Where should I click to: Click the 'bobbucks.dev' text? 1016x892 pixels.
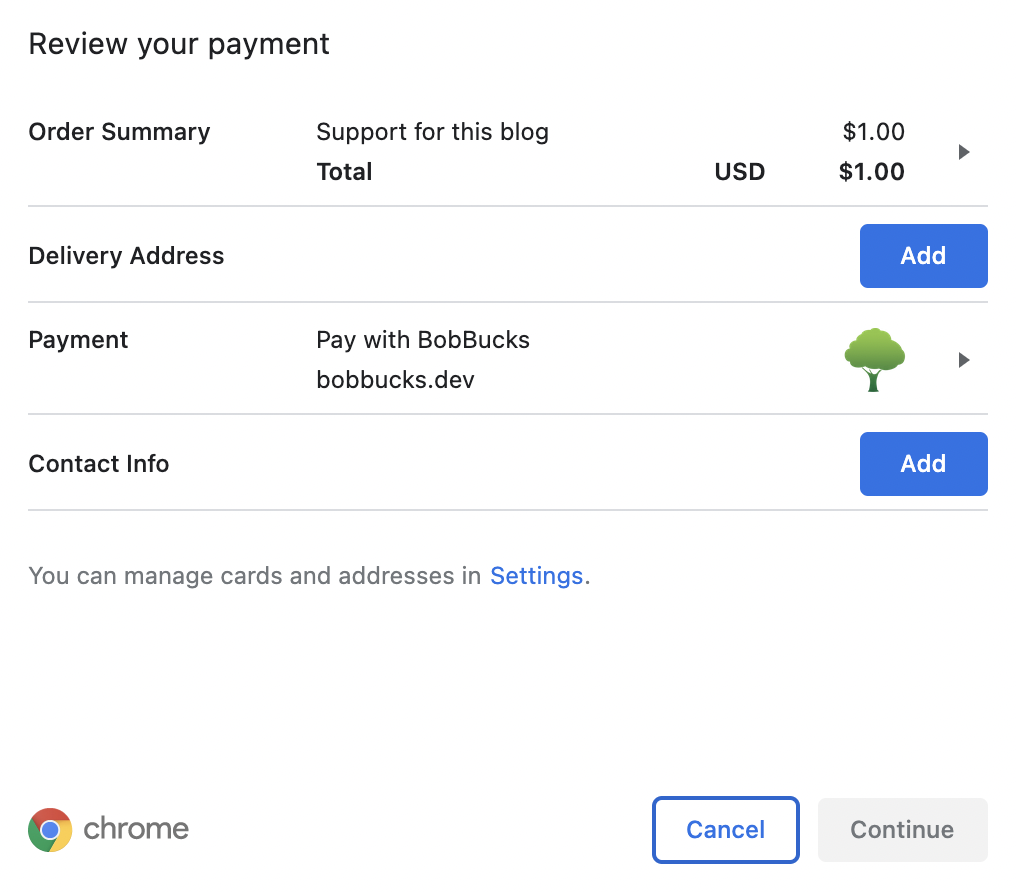click(395, 380)
